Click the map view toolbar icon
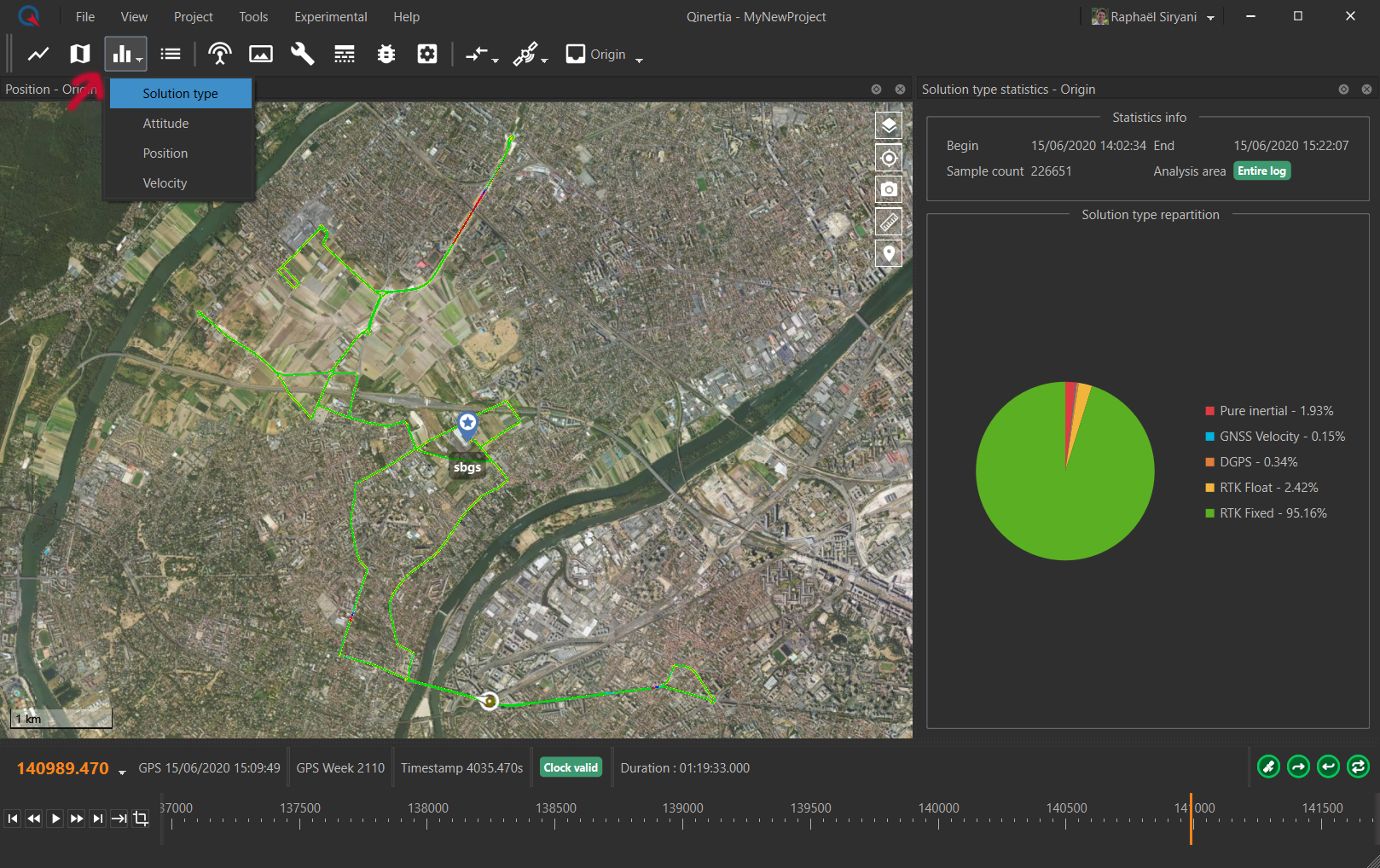The height and width of the screenshot is (868, 1380). coord(80,55)
